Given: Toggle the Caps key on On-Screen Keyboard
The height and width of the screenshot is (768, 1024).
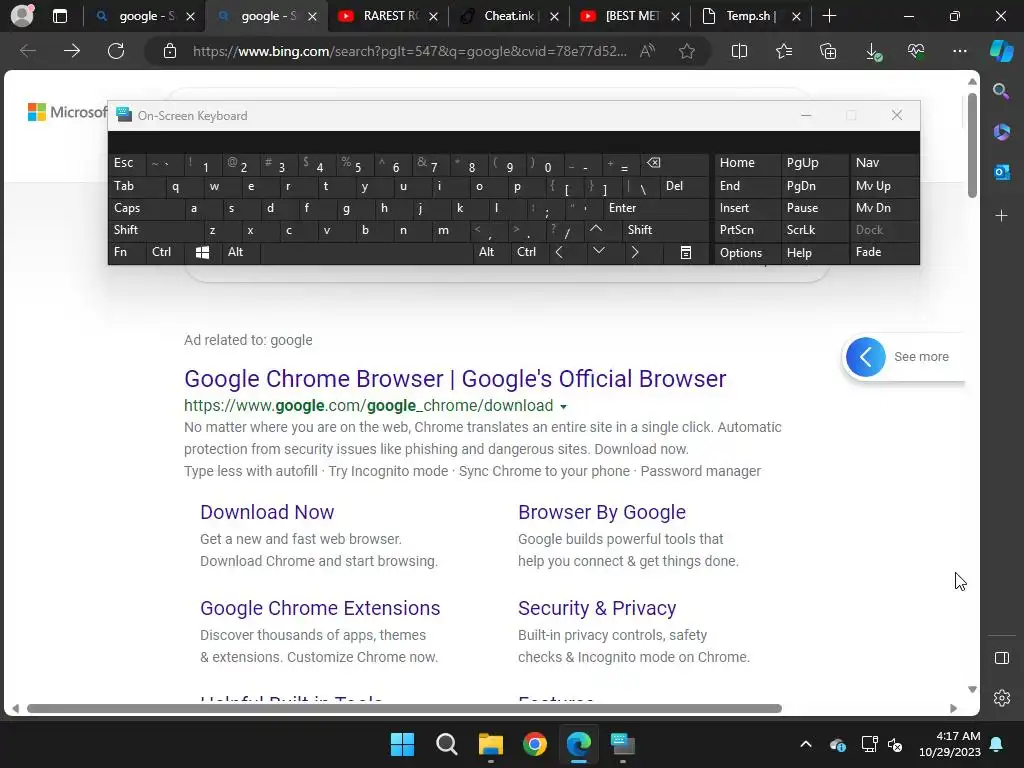Looking at the screenshot, I should (145, 208).
